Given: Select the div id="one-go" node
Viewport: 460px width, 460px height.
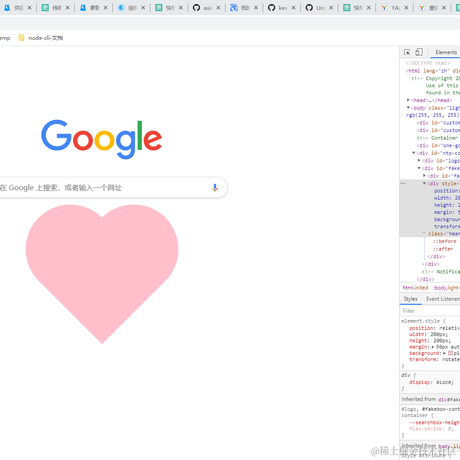Looking at the screenshot, I should click(x=438, y=146).
